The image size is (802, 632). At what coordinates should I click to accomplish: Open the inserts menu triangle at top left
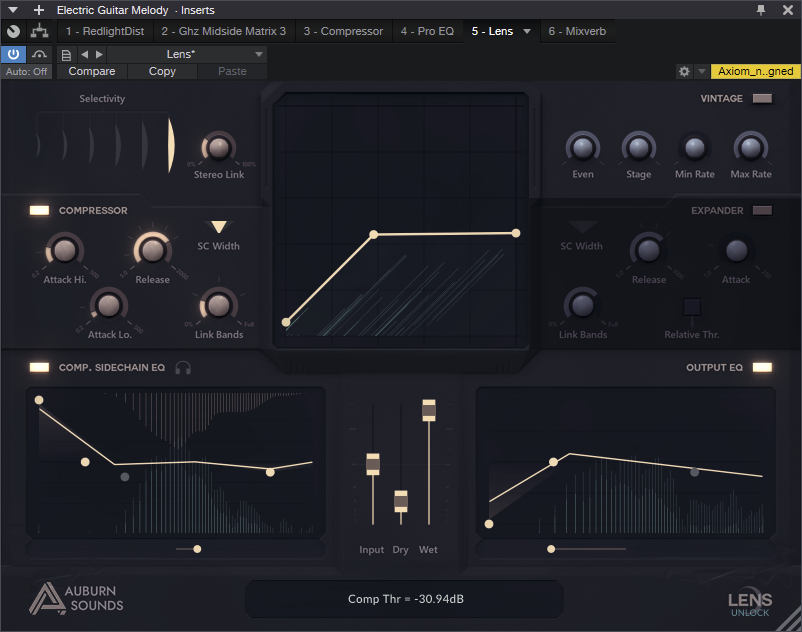click(x=13, y=10)
